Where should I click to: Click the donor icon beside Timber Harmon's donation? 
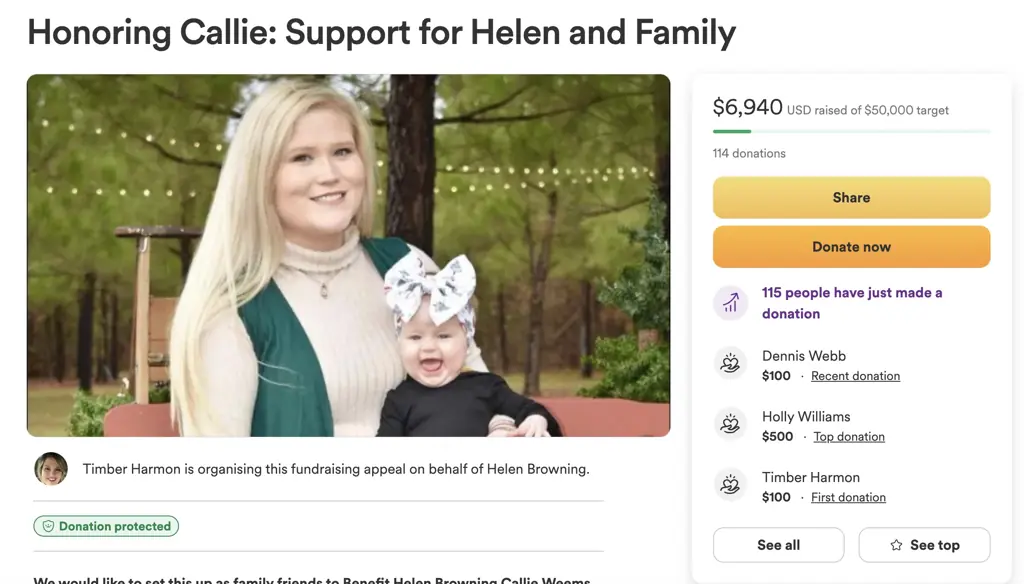(730, 486)
